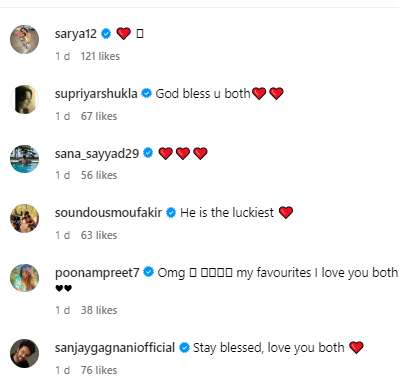View the 121 likes on sarya12's comment
This screenshot has height=382, width=399.
coord(100,56)
